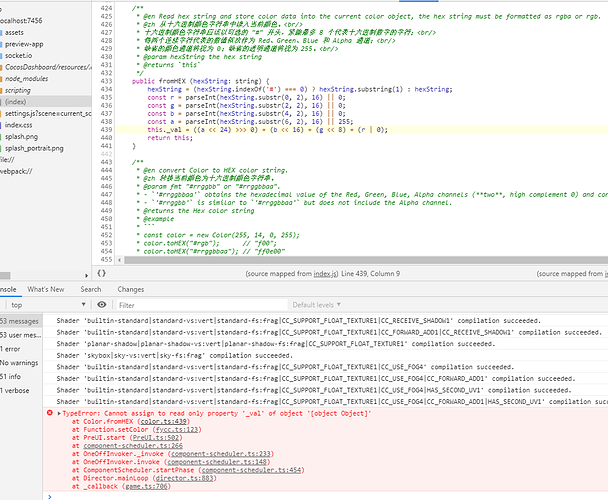Click the code editor horizontal scrollbar
The width and height of the screenshot is (608, 500).
tap(366, 260)
